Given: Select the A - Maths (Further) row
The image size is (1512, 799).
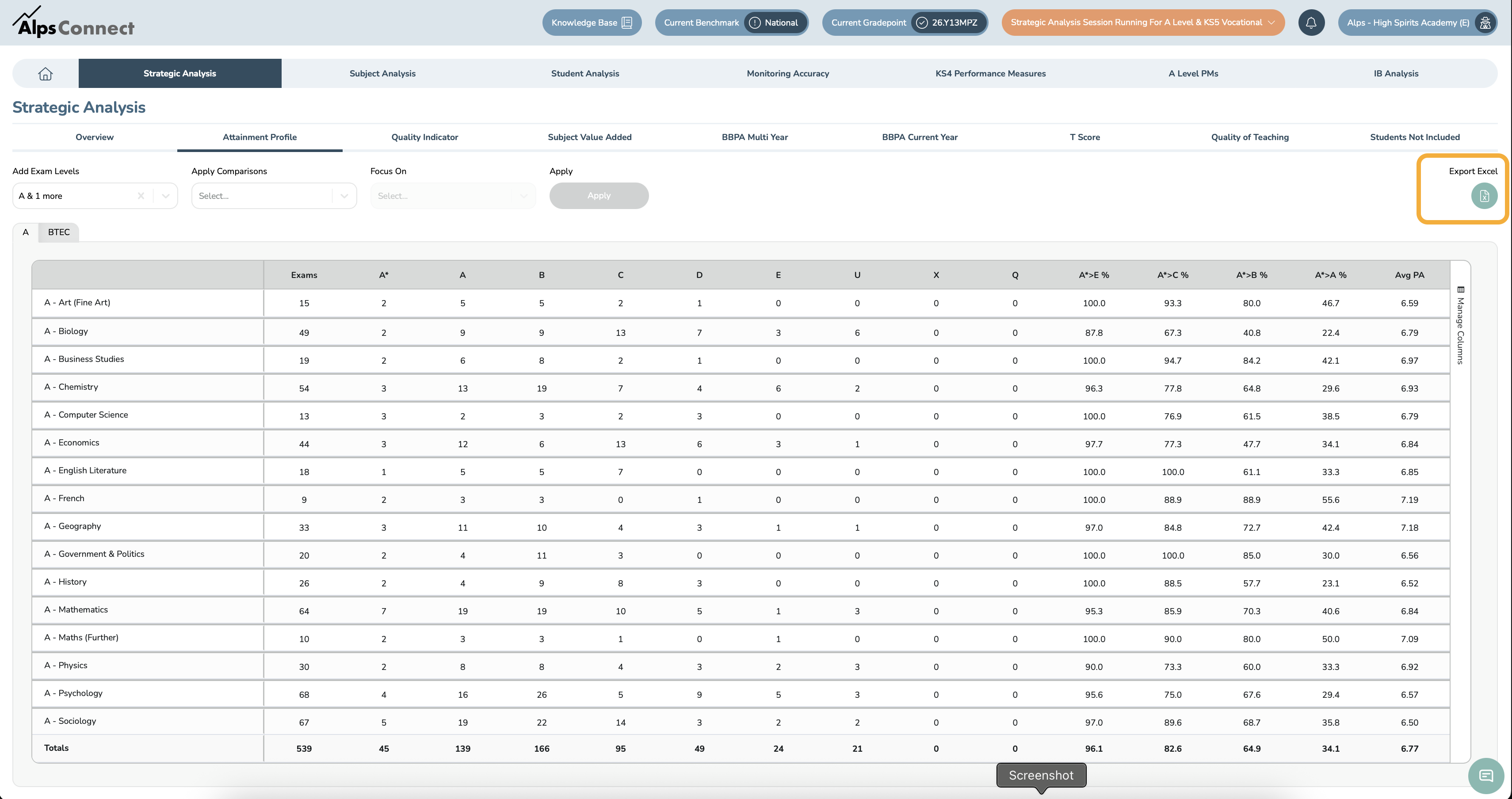Looking at the screenshot, I should (x=741, y=638).
